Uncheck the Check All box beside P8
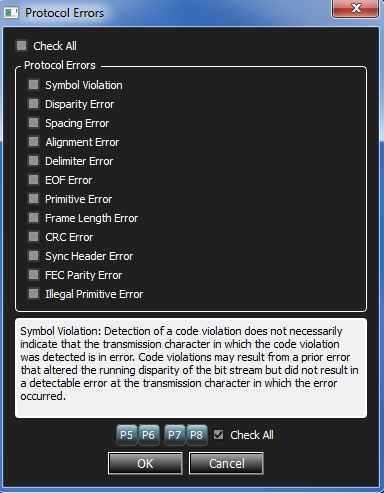The width and height of the screenshot is (384, 493). (x=219, y=435)
